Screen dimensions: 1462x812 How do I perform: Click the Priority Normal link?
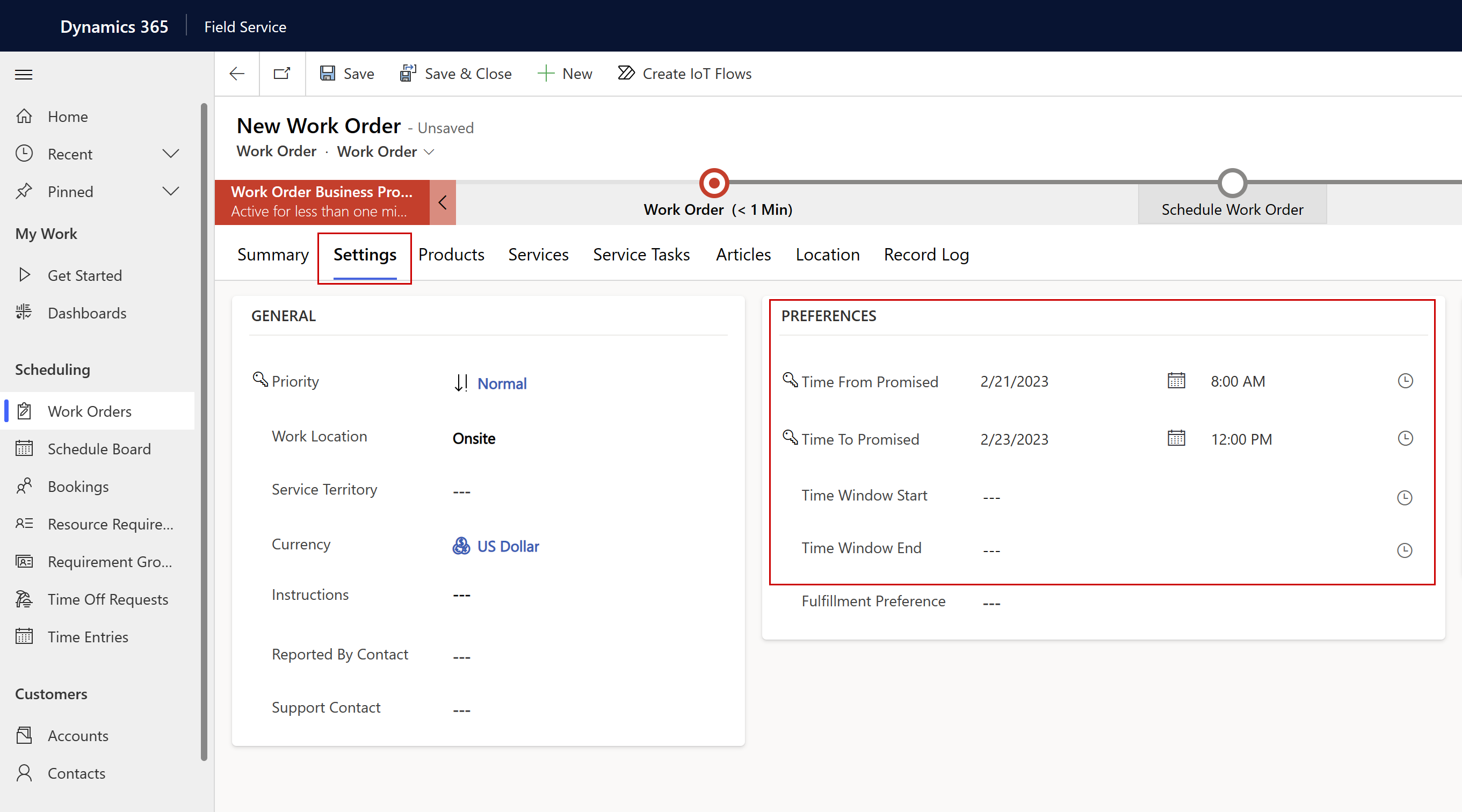click(x=502, y=383)
